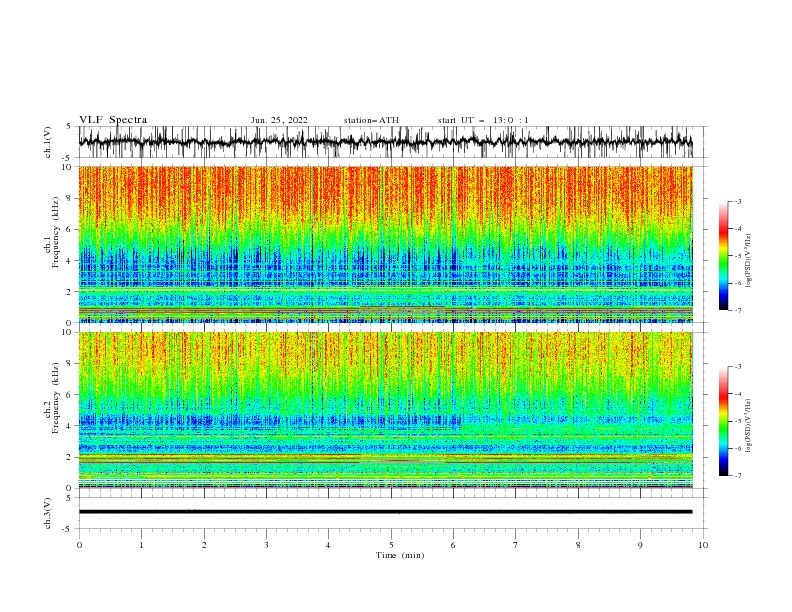Click the ch.2 spectrogram panel
The height and width of the screenshot is (612, 792).
point(386,410)
